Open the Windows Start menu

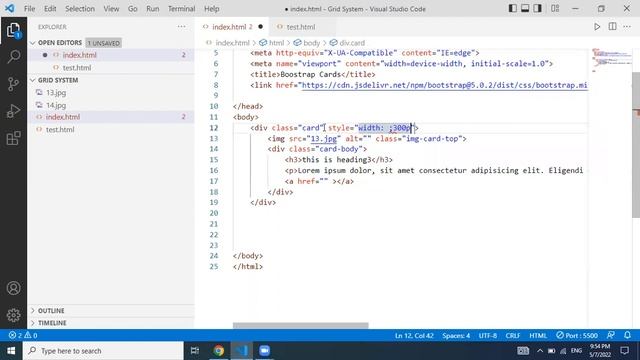tap(11, 351)
